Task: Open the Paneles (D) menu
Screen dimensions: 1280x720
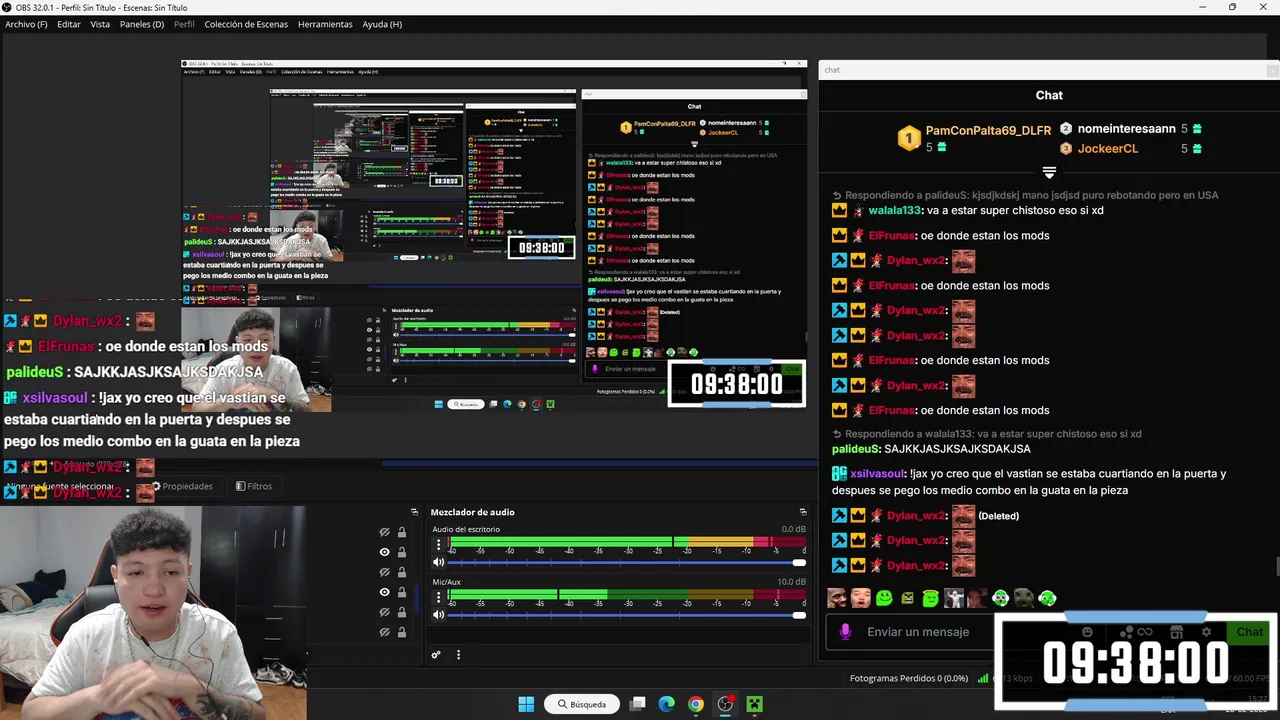Action: pos(142,24)
